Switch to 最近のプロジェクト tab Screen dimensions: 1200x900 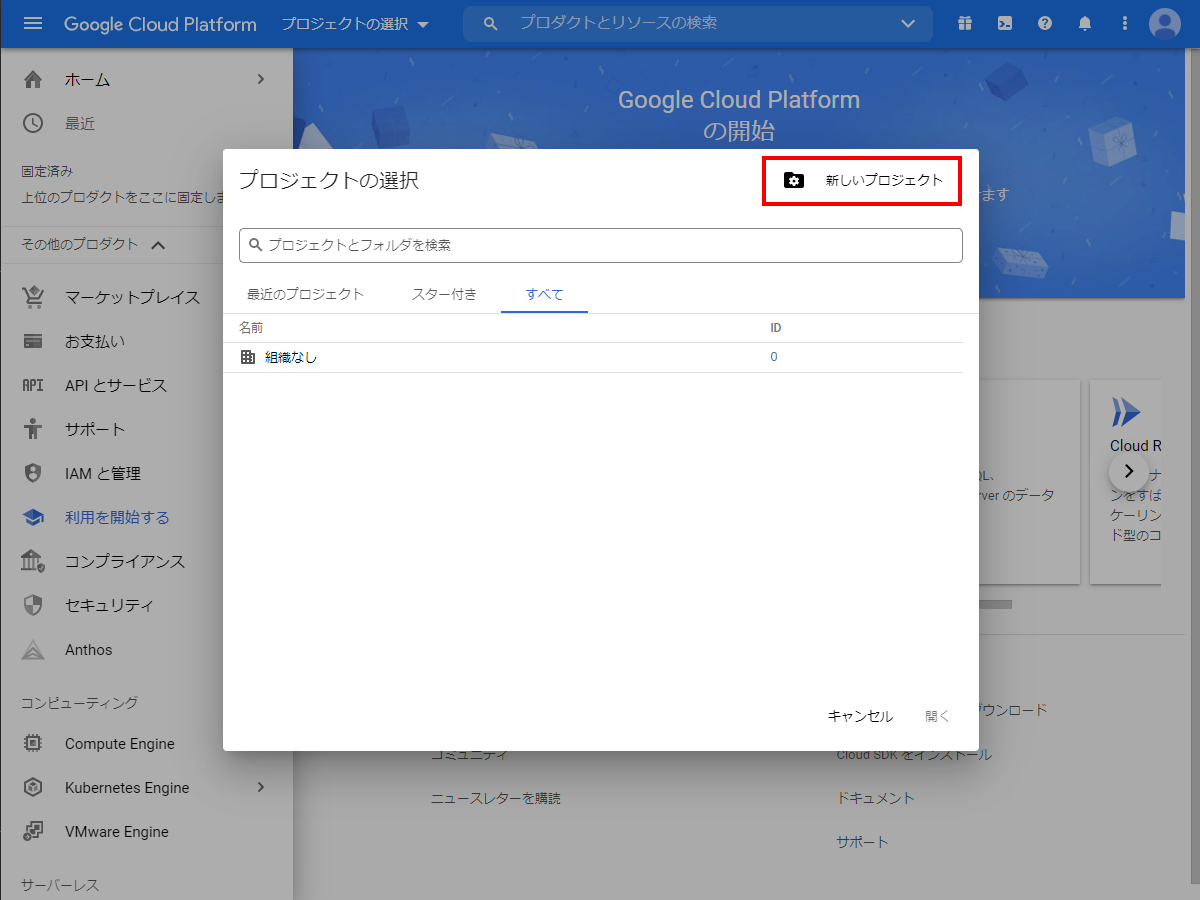pyautogui.click(x=306, y=294)
